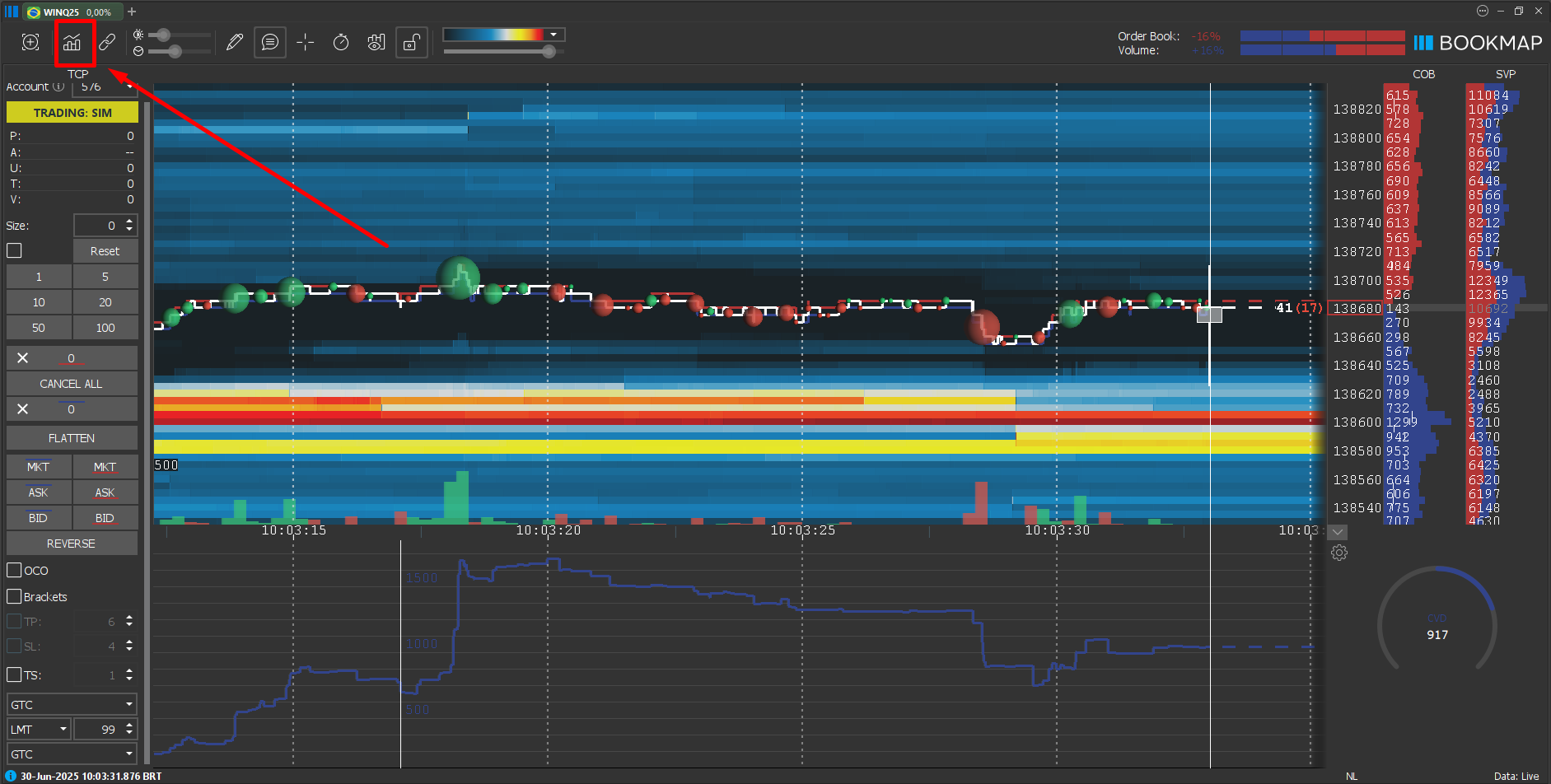Set size preset 100

[105, 328]
